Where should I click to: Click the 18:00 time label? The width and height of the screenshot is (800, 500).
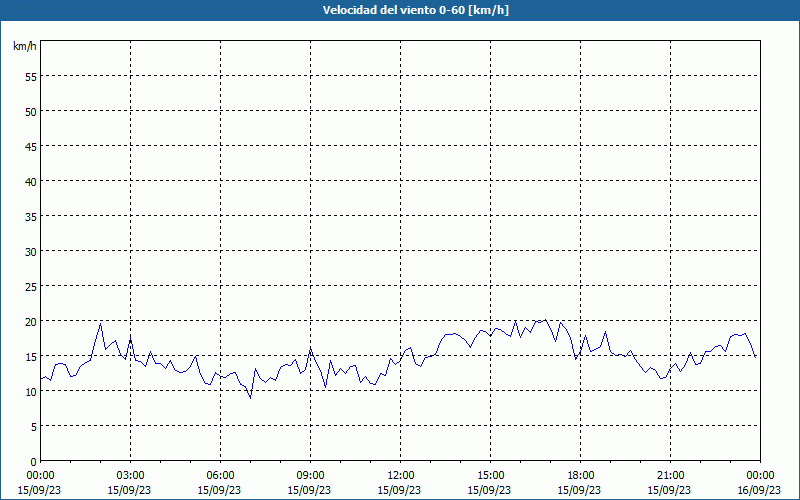coord(580,476)
